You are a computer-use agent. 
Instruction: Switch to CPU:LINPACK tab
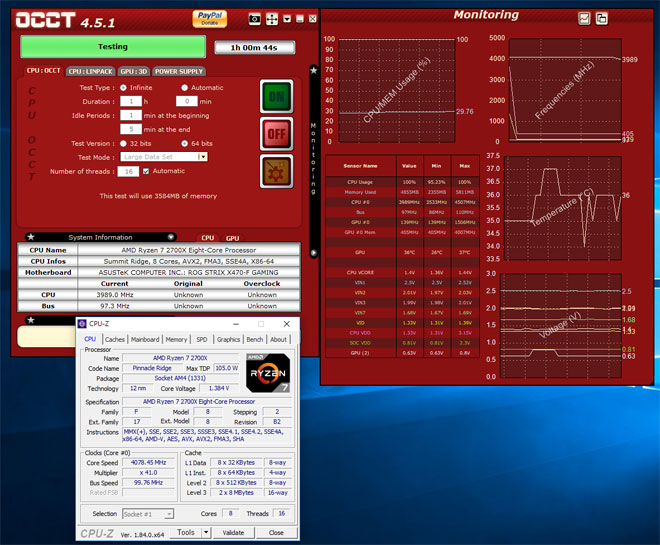coord(90,72)
